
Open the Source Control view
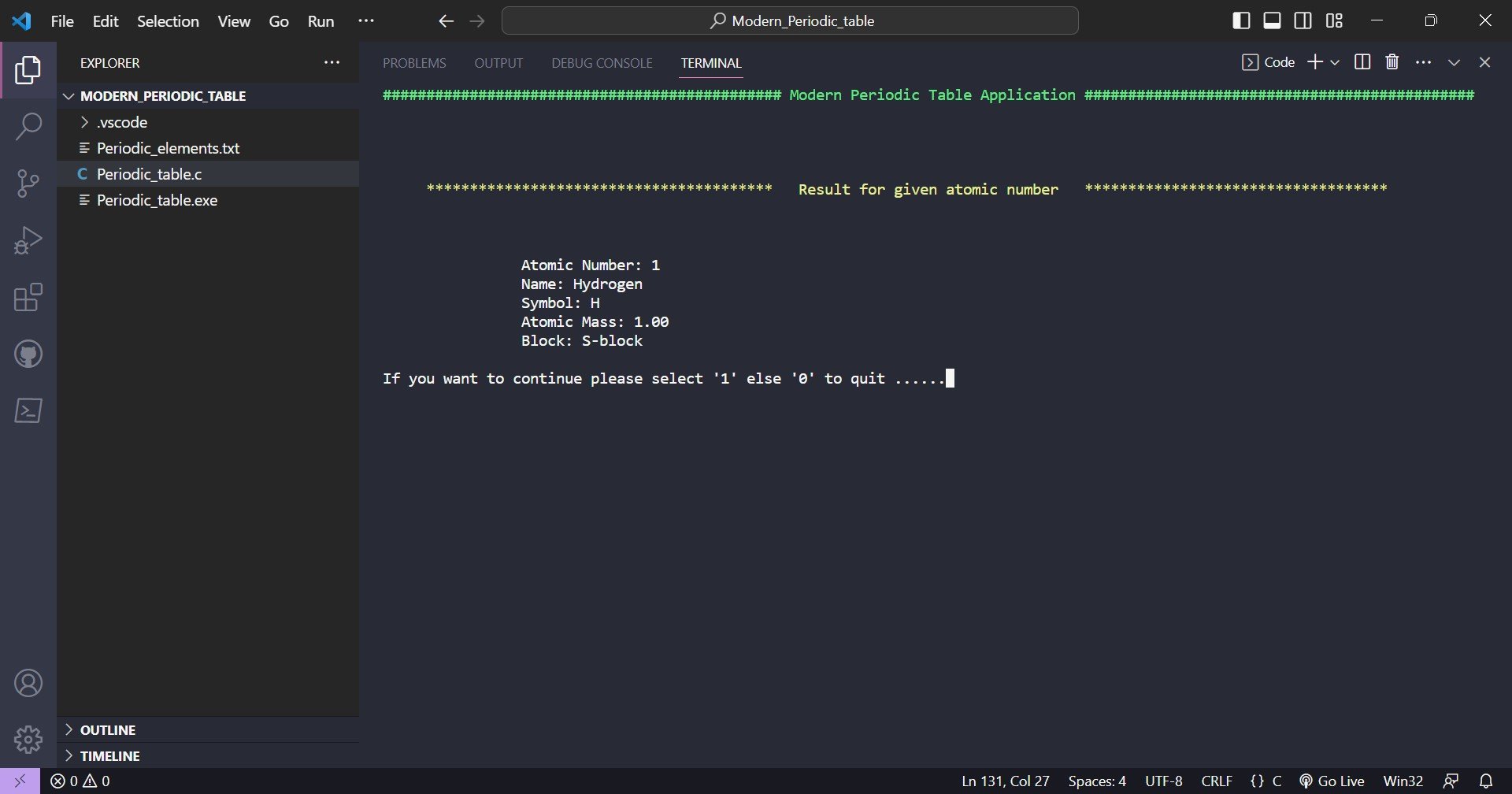coord(28,183)
